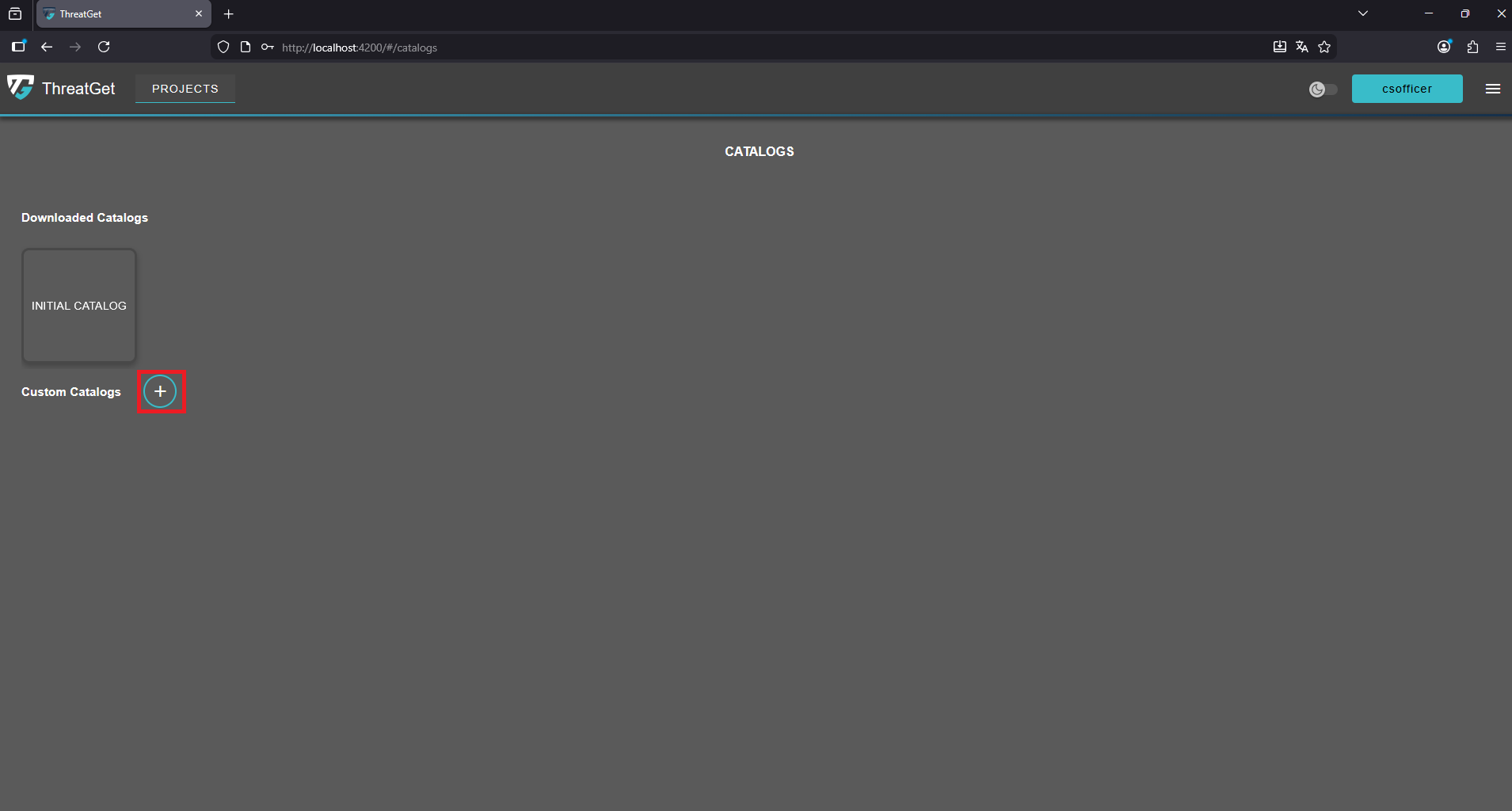Screen dimensions: 1512x811
Task: Go back to previous page
Action: 47,48
